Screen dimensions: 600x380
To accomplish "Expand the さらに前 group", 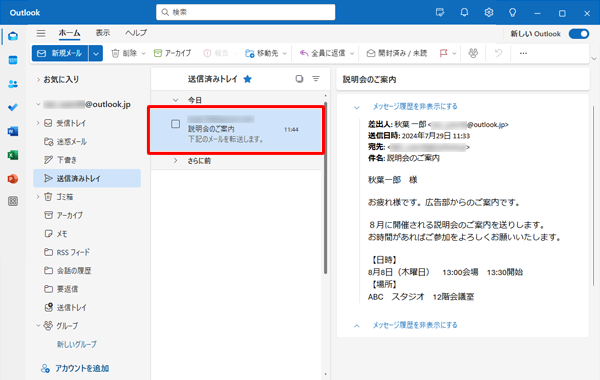I will point(176,161).
